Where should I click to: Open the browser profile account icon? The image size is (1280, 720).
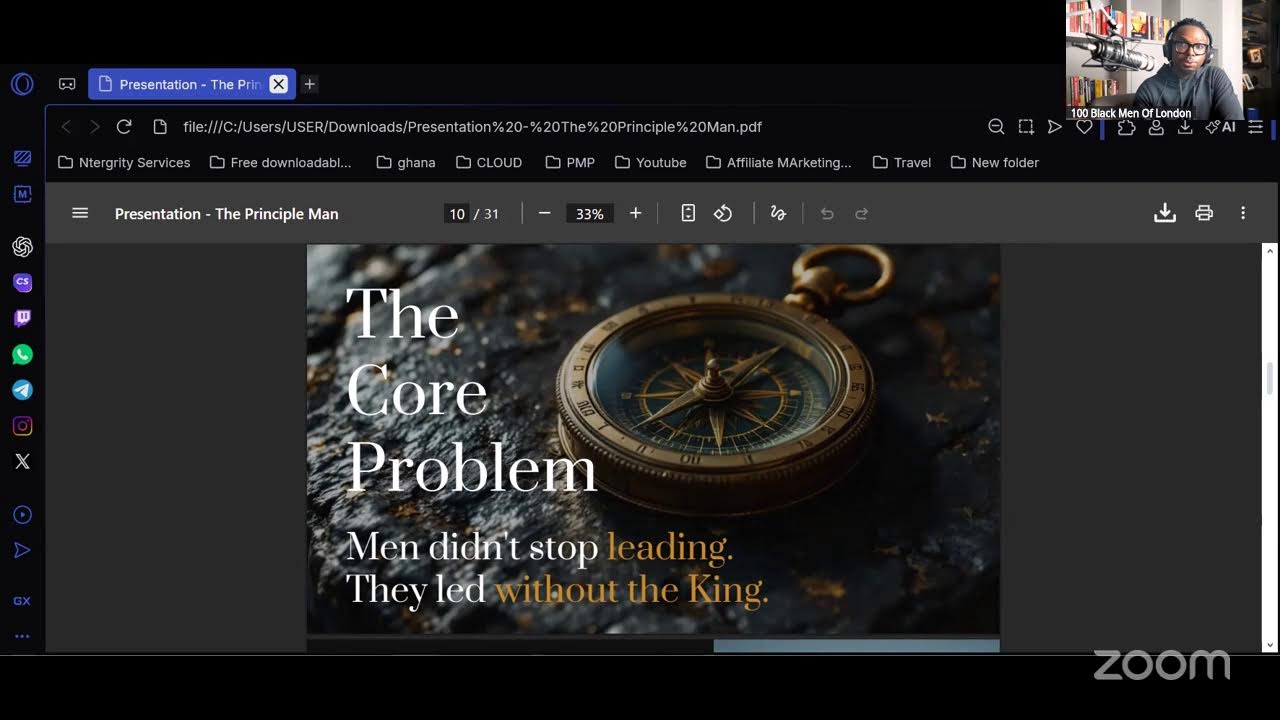(1156, 127)
